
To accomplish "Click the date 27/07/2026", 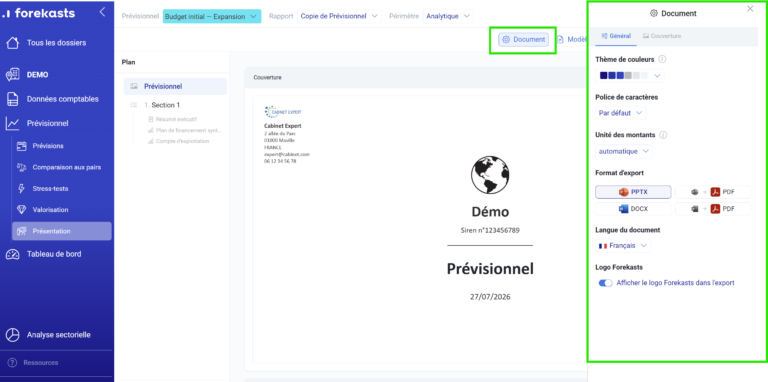I will [490, 297].
